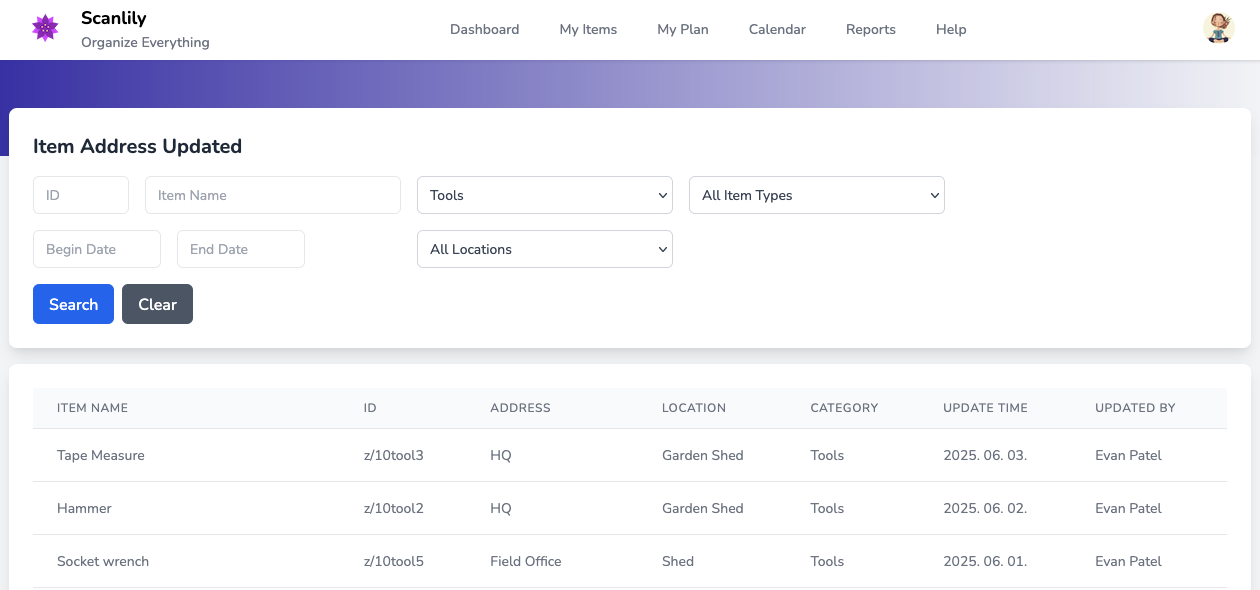Click the Scanlily purple flower logo
Screen dimensions: 1260x590
click(x=45, y=28)
